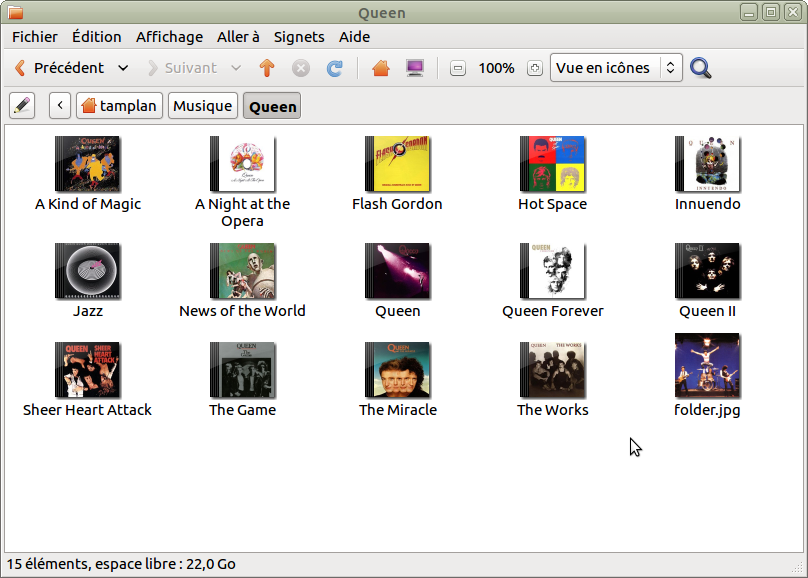Open the Signets menu
808x578 pixels.
tap(299, 37)
